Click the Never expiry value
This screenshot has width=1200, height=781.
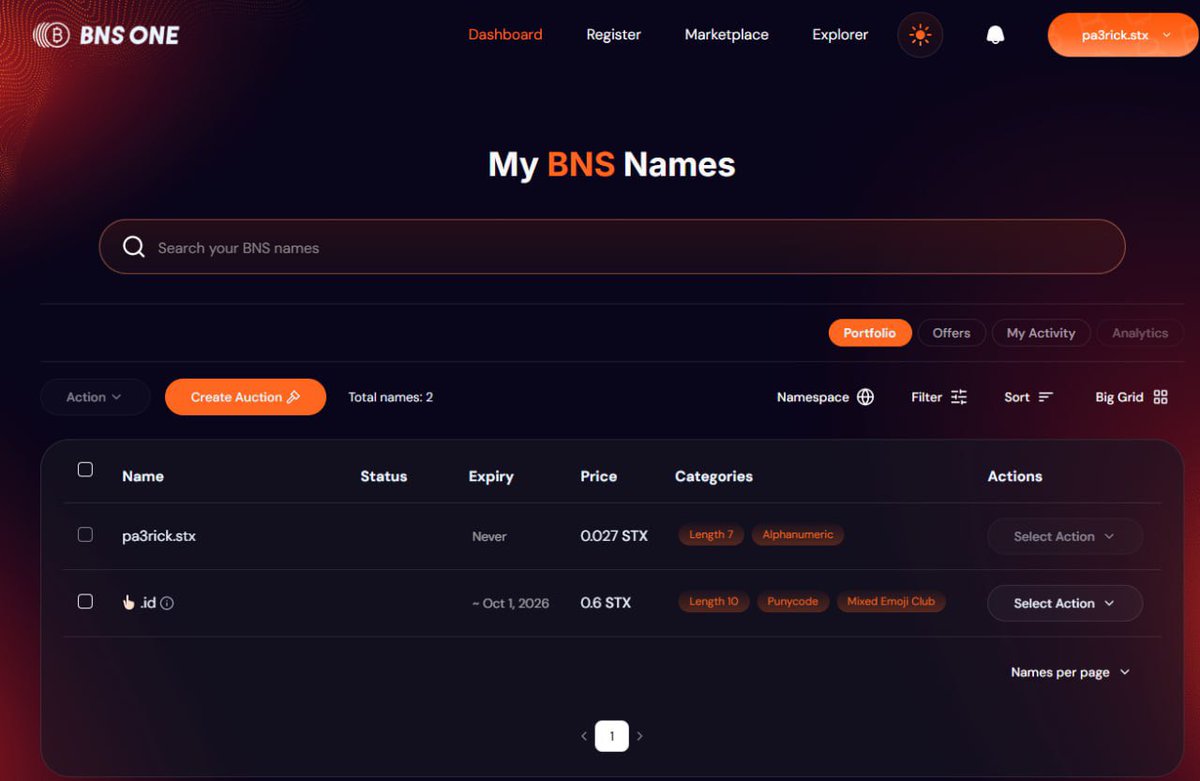tap(489, 537)
